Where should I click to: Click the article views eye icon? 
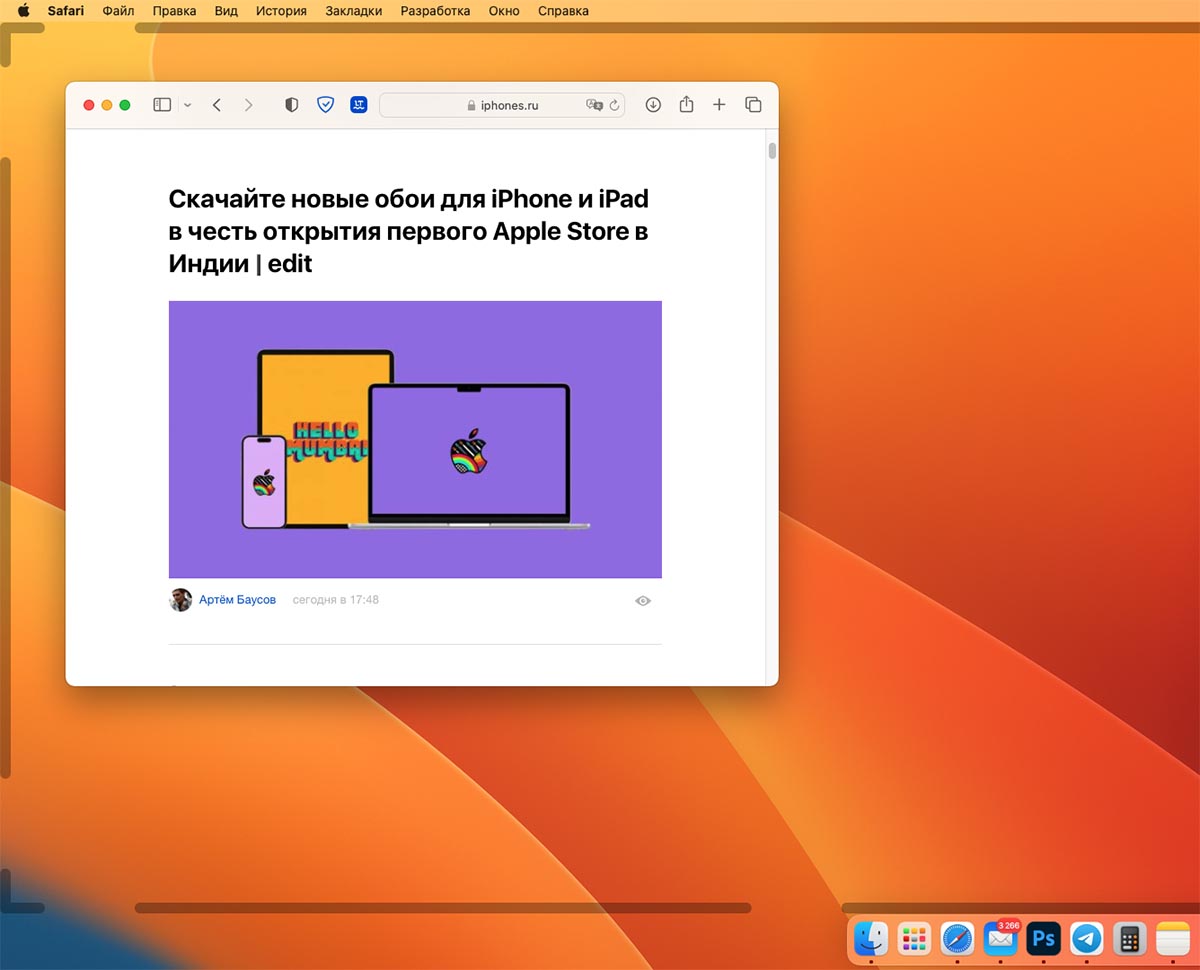643,601
